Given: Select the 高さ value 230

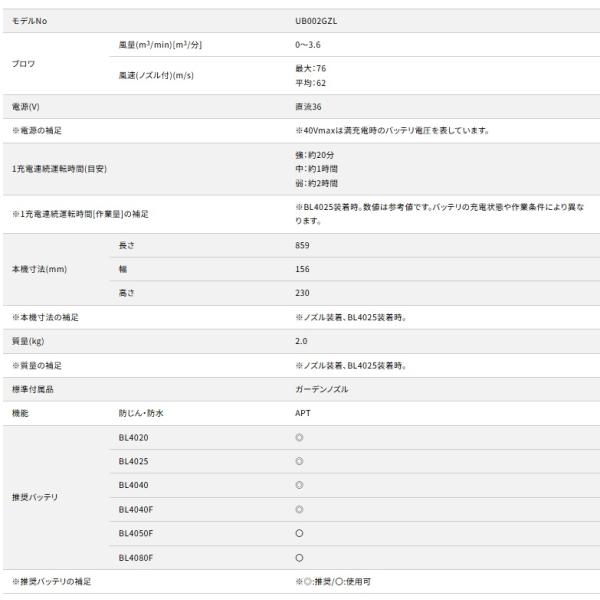Looking at the screenshot, I should 302,293.
